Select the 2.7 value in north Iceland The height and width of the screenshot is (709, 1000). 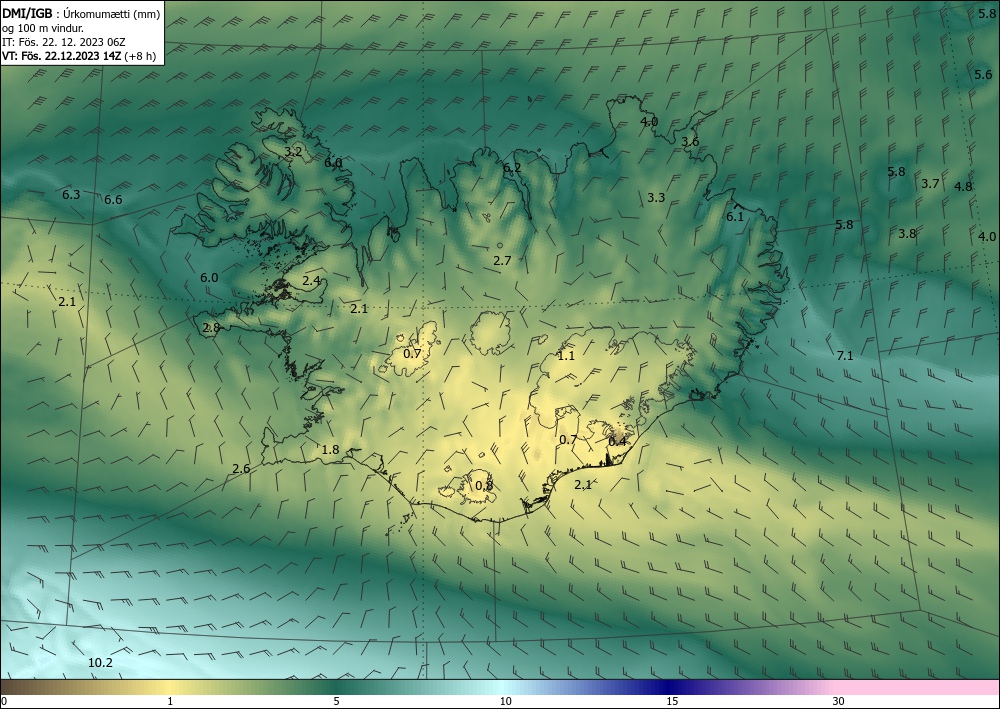[x=503, y=260]
